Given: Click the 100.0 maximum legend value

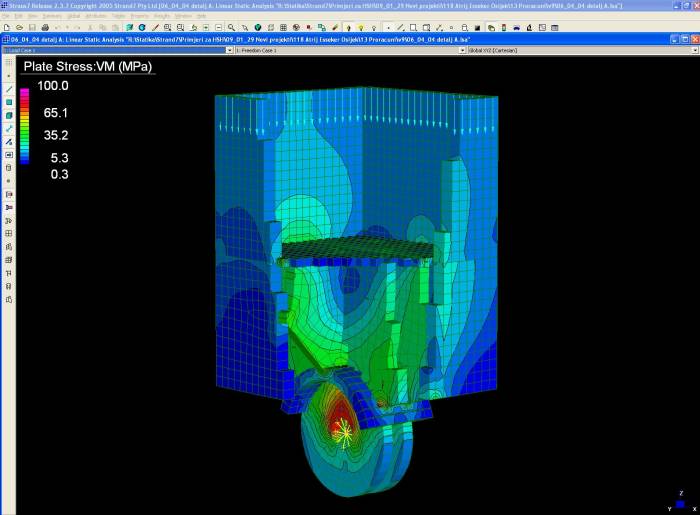Looking at the screenshot, I should pos(52,86).
